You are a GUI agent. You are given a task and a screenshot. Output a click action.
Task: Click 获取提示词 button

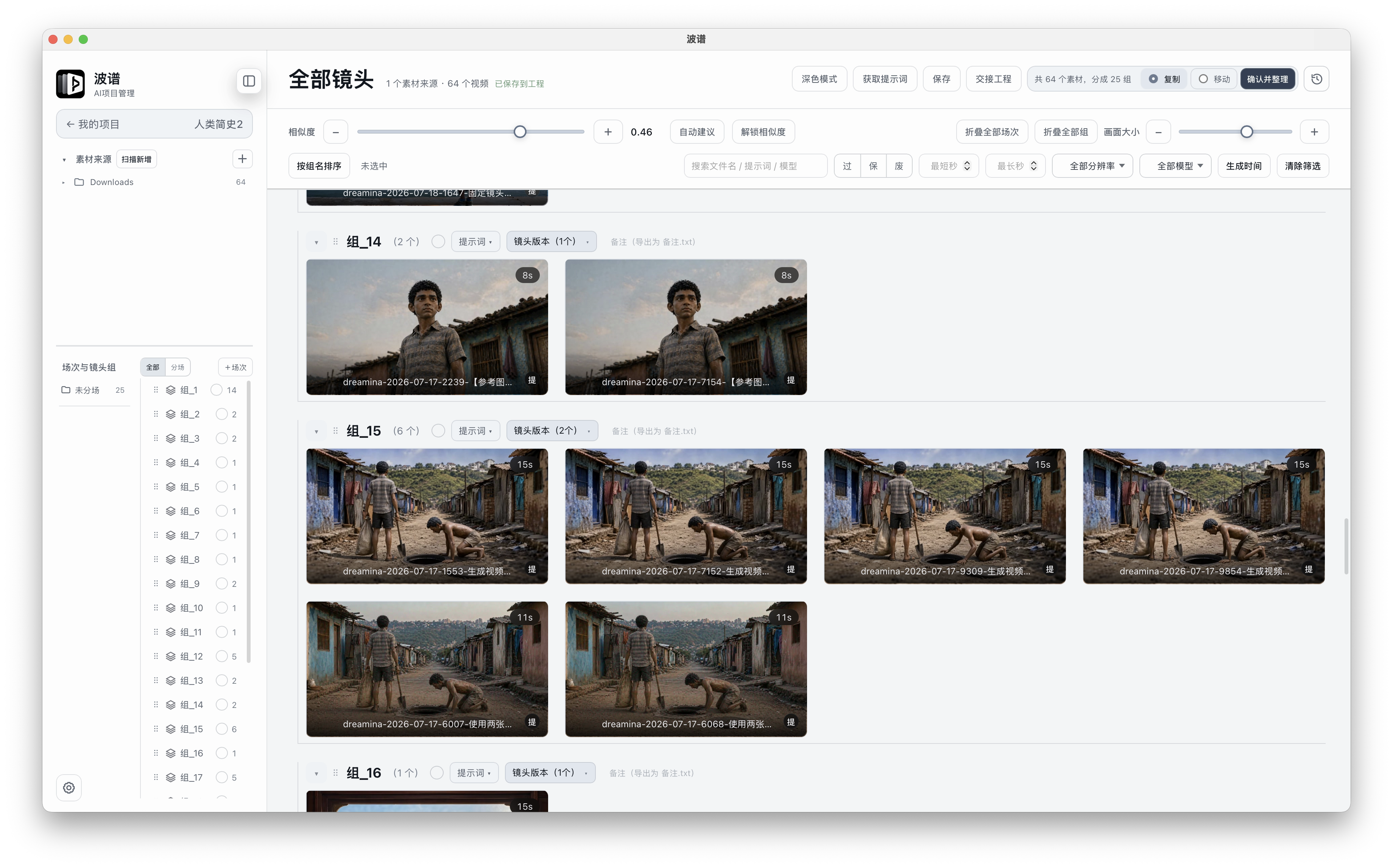click(885, 79)
